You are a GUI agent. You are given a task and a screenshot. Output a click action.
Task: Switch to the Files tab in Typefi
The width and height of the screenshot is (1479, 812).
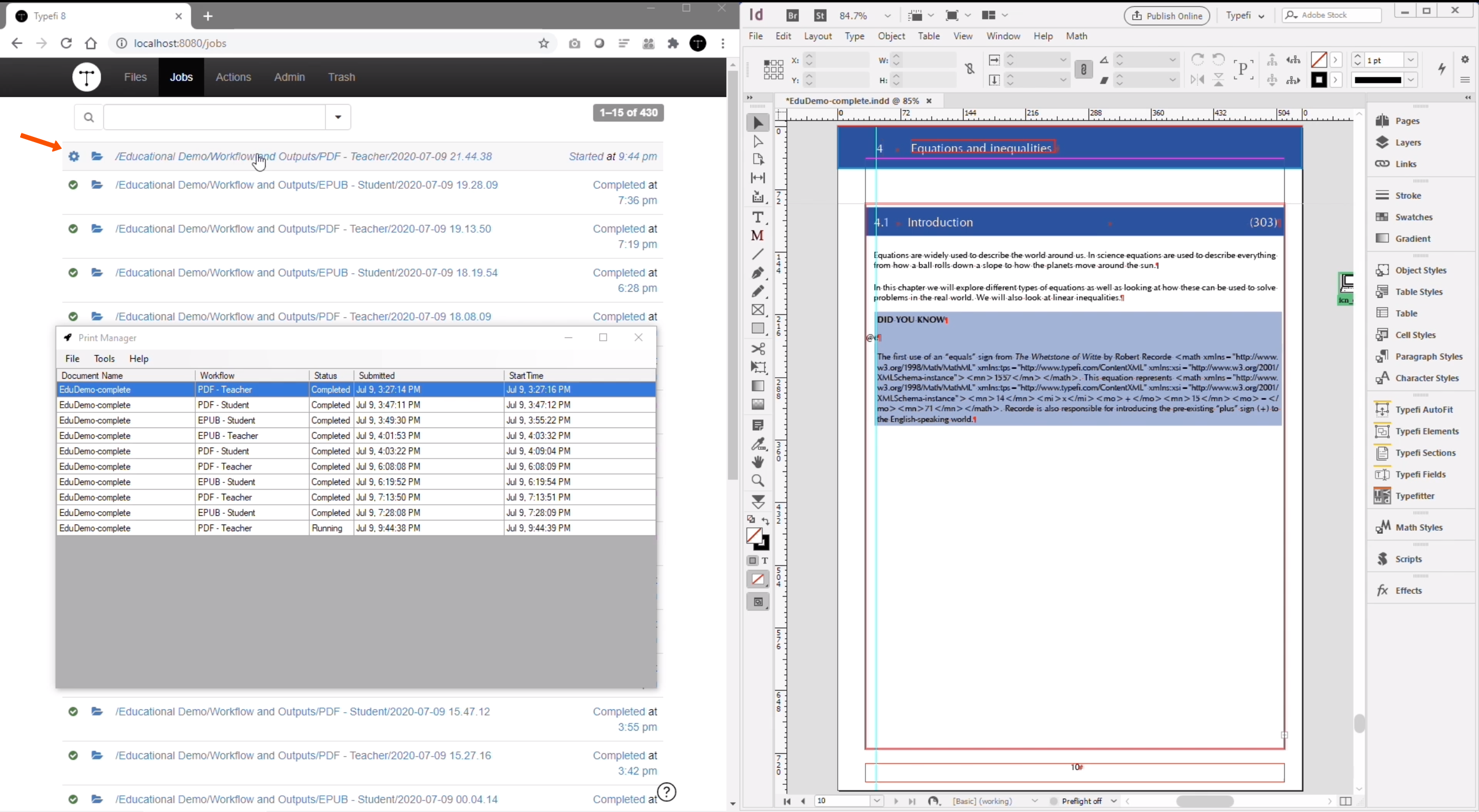pyautogui.click(x=135, y=77)
